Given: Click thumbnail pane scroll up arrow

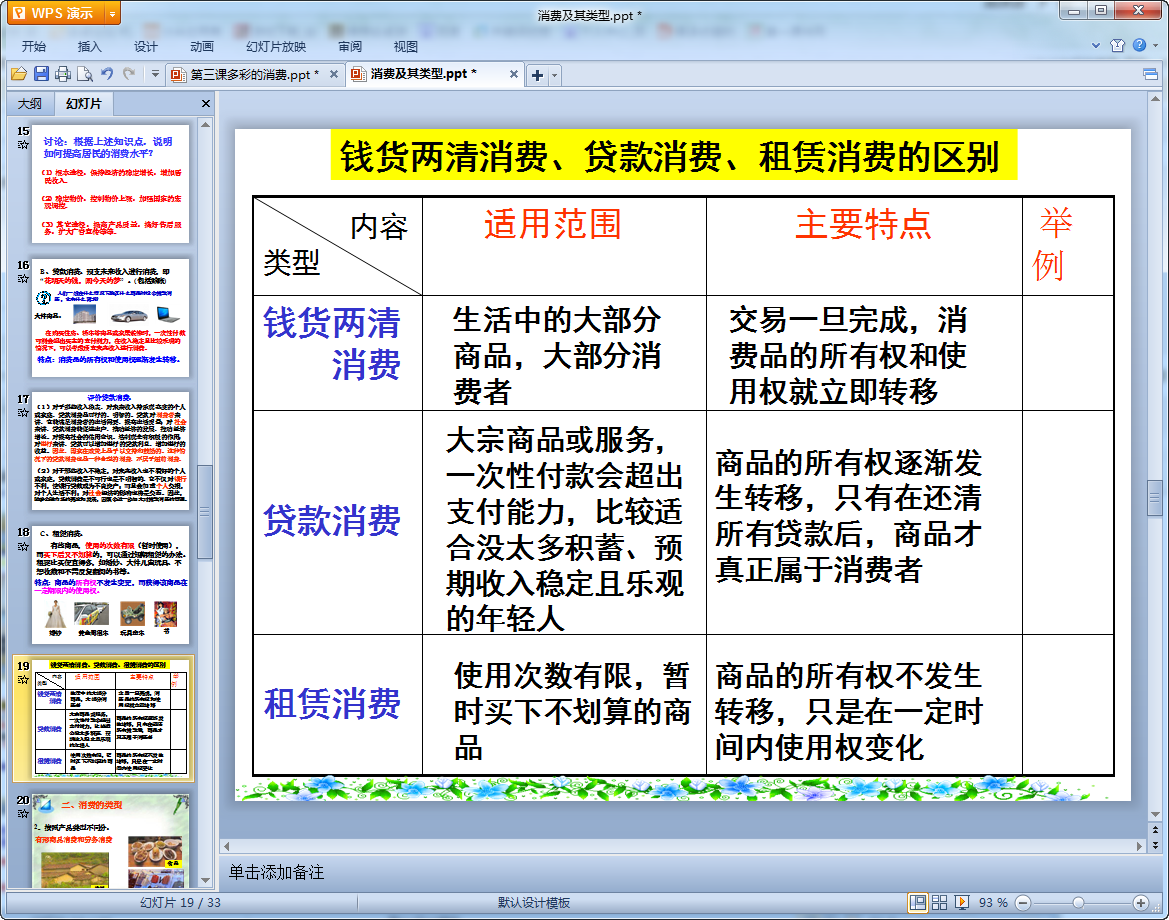Looking at the screenshot, I should click(x=206, y=125).
